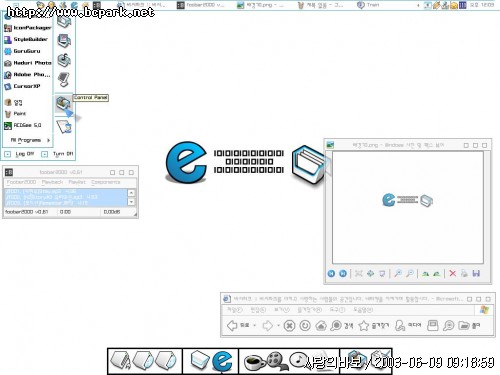Open the Back button history dropdown arrow

coord(255,325)
